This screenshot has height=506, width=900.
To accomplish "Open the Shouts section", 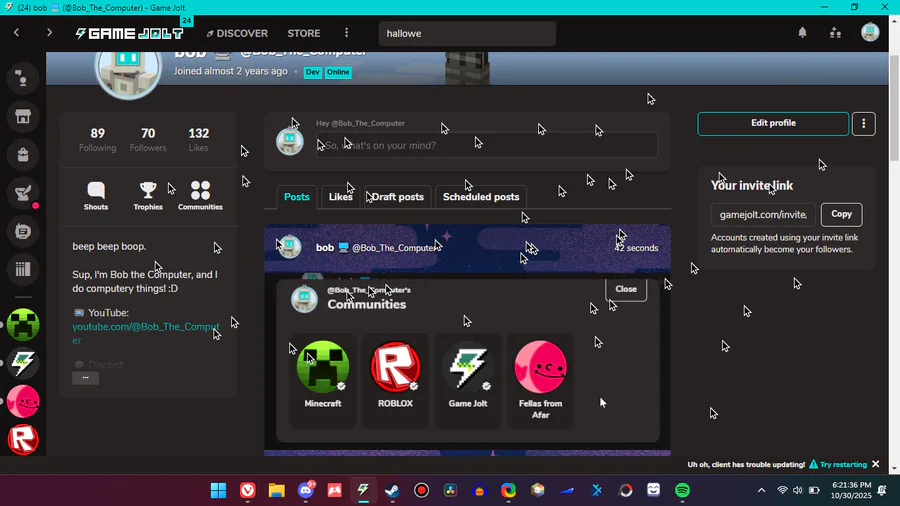I will click(96, 196).
